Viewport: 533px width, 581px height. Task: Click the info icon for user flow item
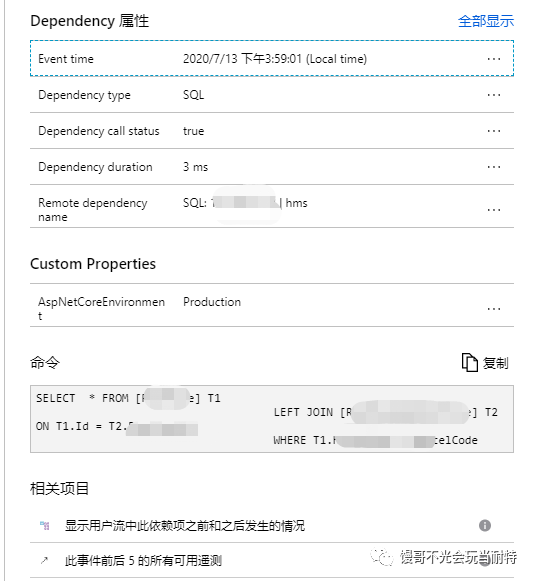tap(485, 525)
